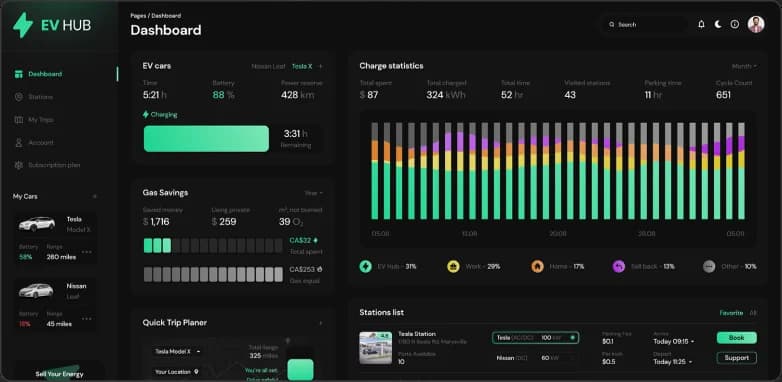The height and width of the screenshot is (382, 782).
Task: Open Dashboard in the sidebar
Action: coord(45,74)
